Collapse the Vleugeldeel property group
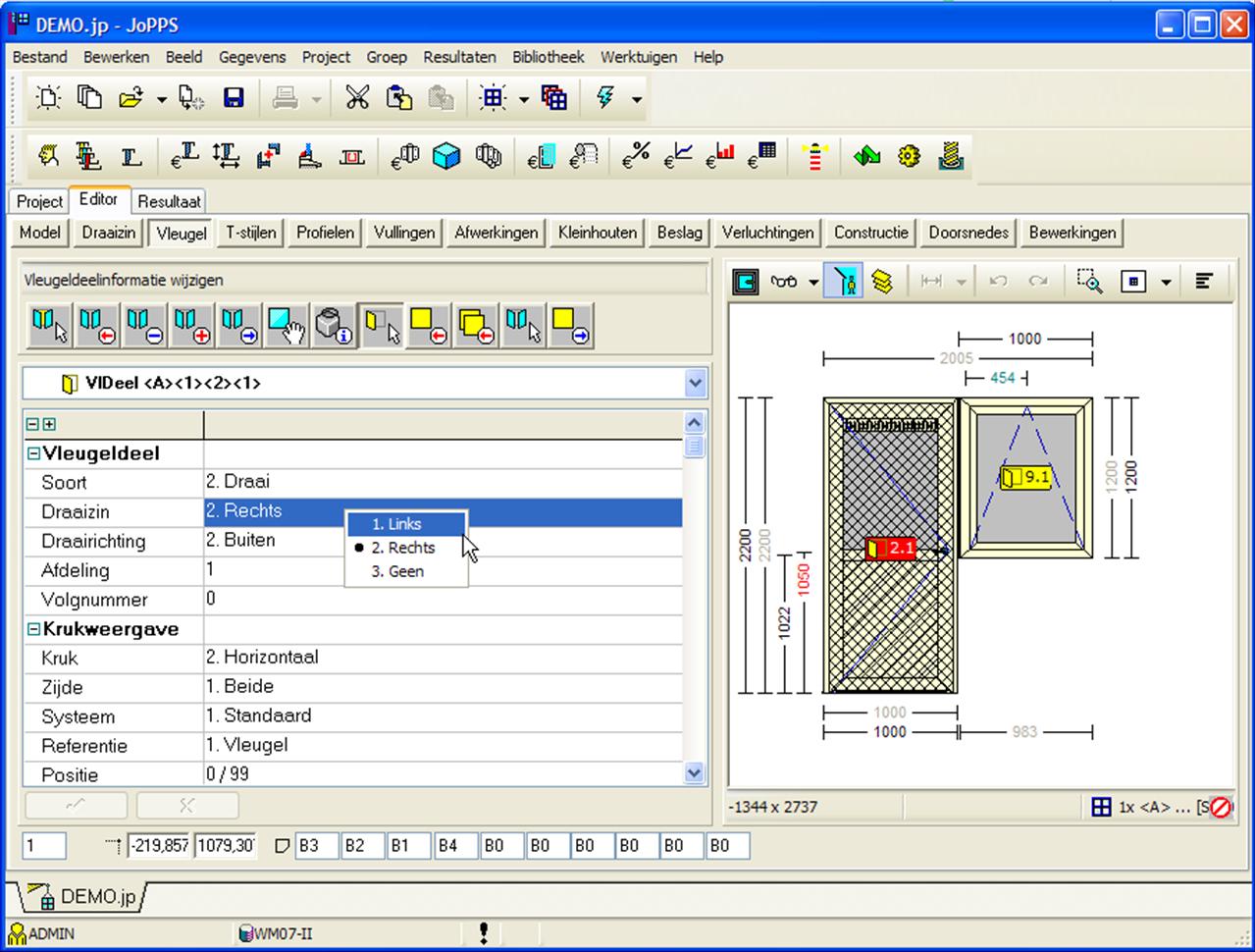Screen dimensions: 1255x952 tap(33, 454)
